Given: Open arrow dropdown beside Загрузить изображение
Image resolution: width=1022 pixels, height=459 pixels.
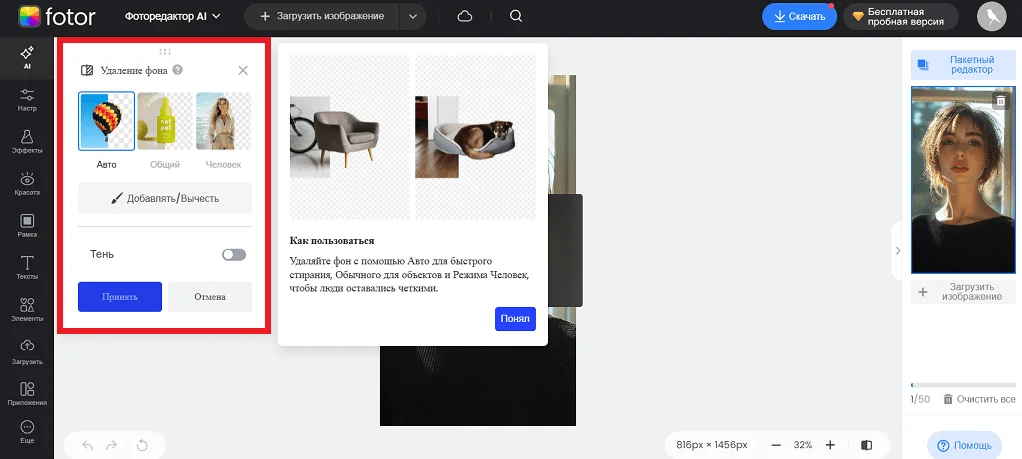Looking at the screenshot, I should tap(413, 17).
